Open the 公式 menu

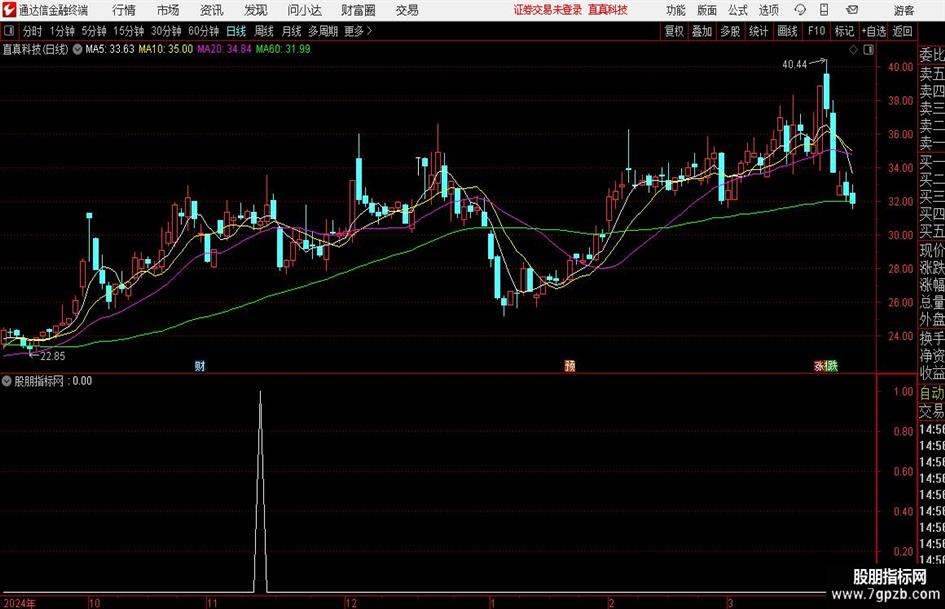click(x=738, y=10)
